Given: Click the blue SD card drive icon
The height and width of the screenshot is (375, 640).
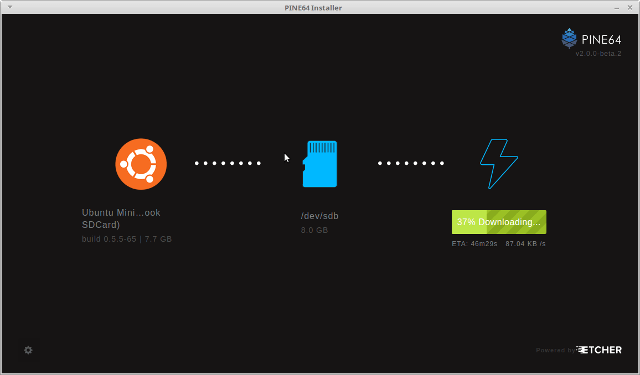Looking at the screenshot, I should [x=320, y=164].
